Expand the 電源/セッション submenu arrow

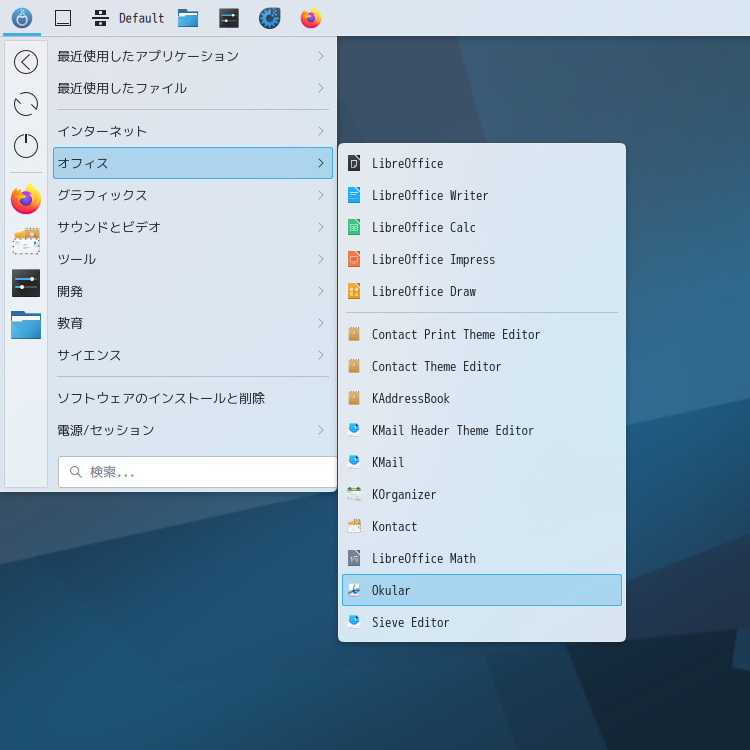[321, 430]
